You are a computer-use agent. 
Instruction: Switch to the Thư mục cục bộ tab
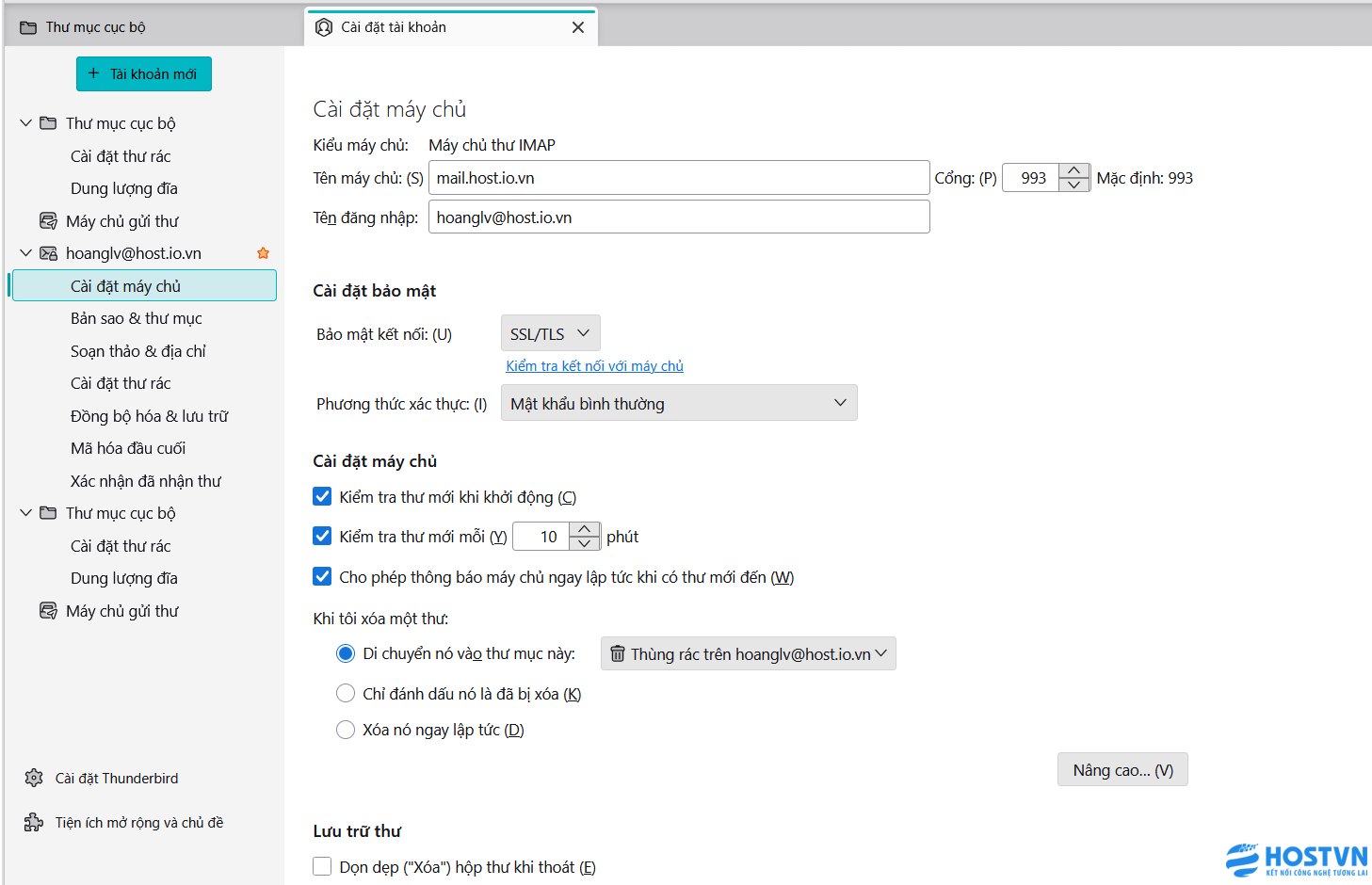(x=95, y=27)
